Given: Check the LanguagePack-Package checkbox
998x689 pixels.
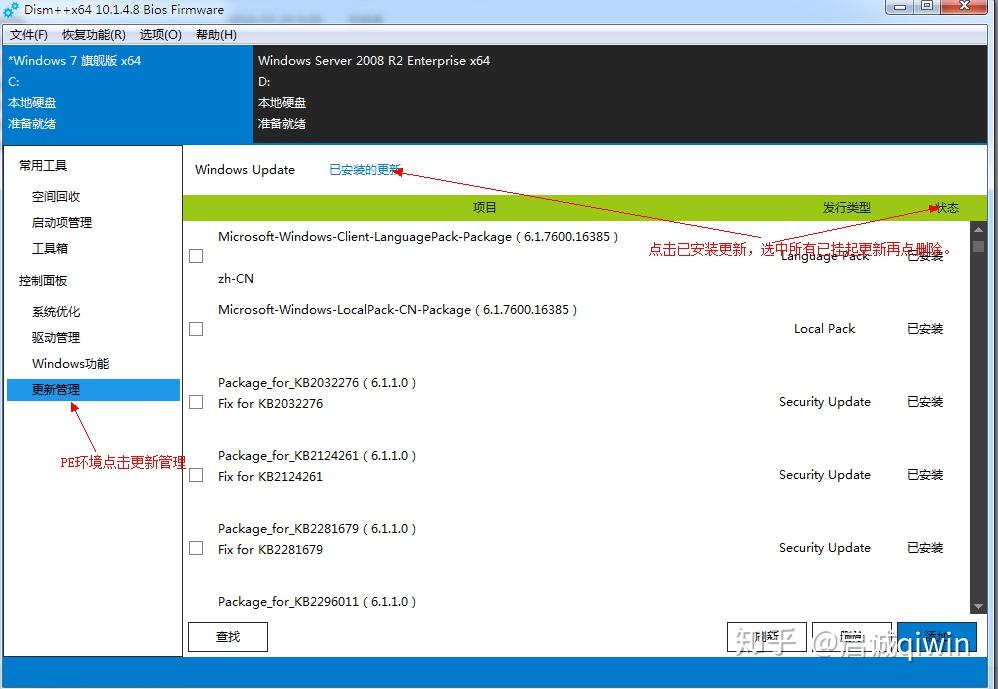Looking at the screenshot, I should point(196,256).
